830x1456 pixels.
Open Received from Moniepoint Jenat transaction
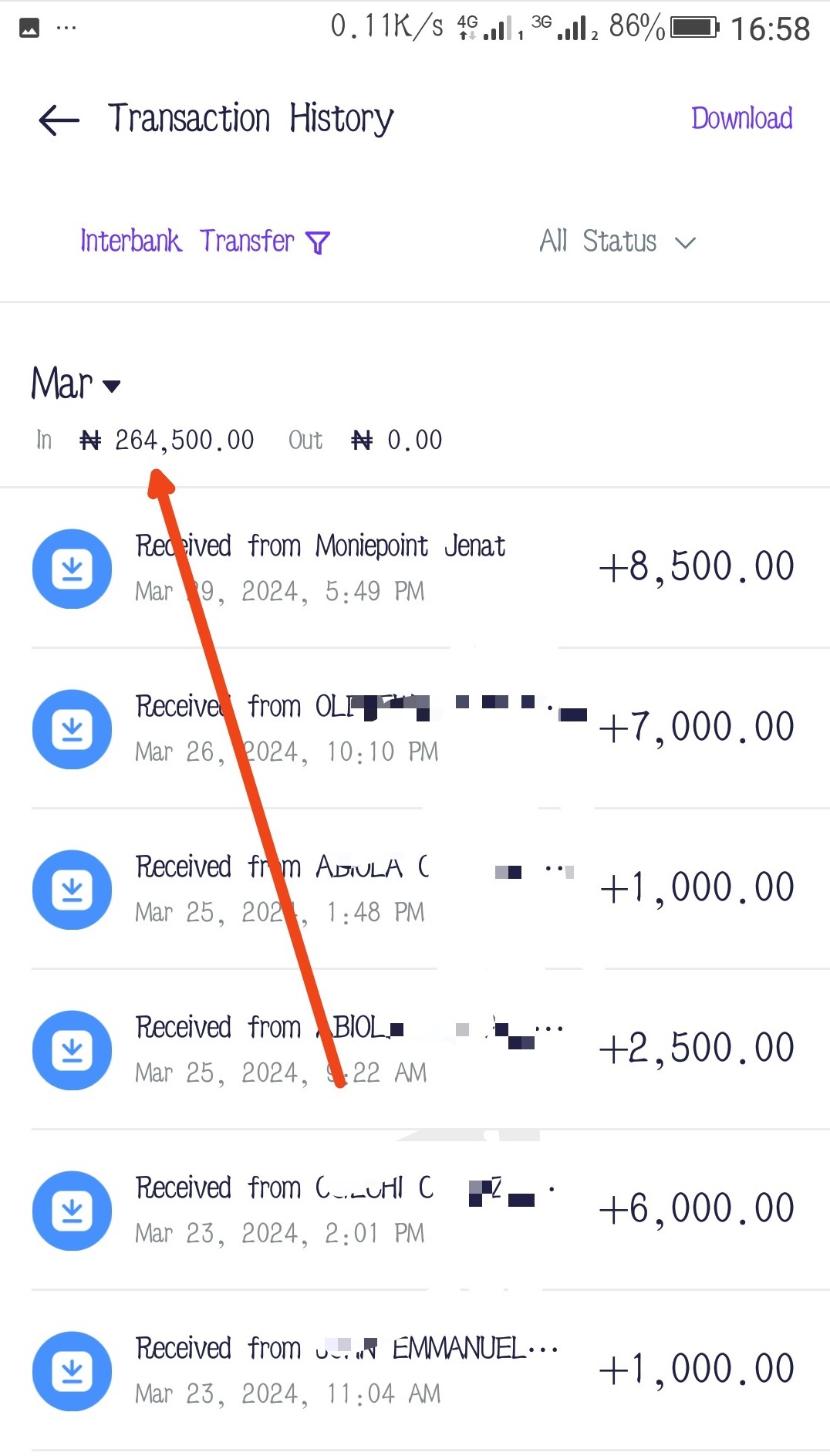click(x=320, y=546)
